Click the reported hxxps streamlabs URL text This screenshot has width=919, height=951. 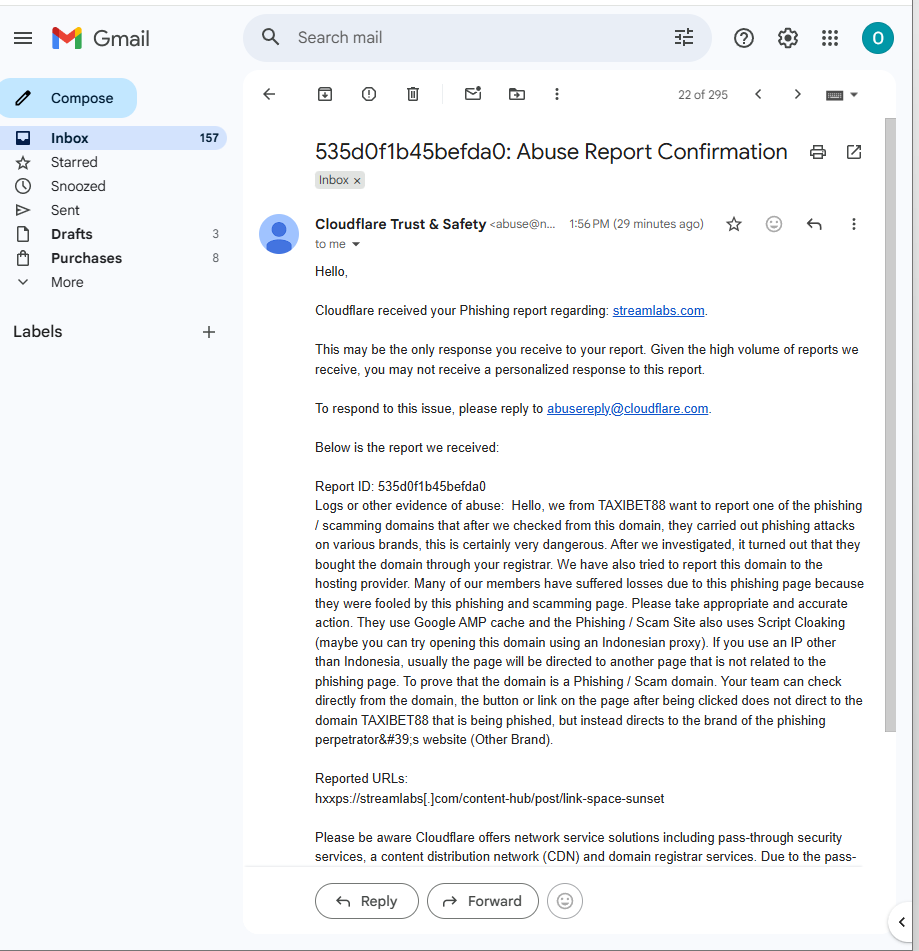pyautogui.click(x=490, y=799)
